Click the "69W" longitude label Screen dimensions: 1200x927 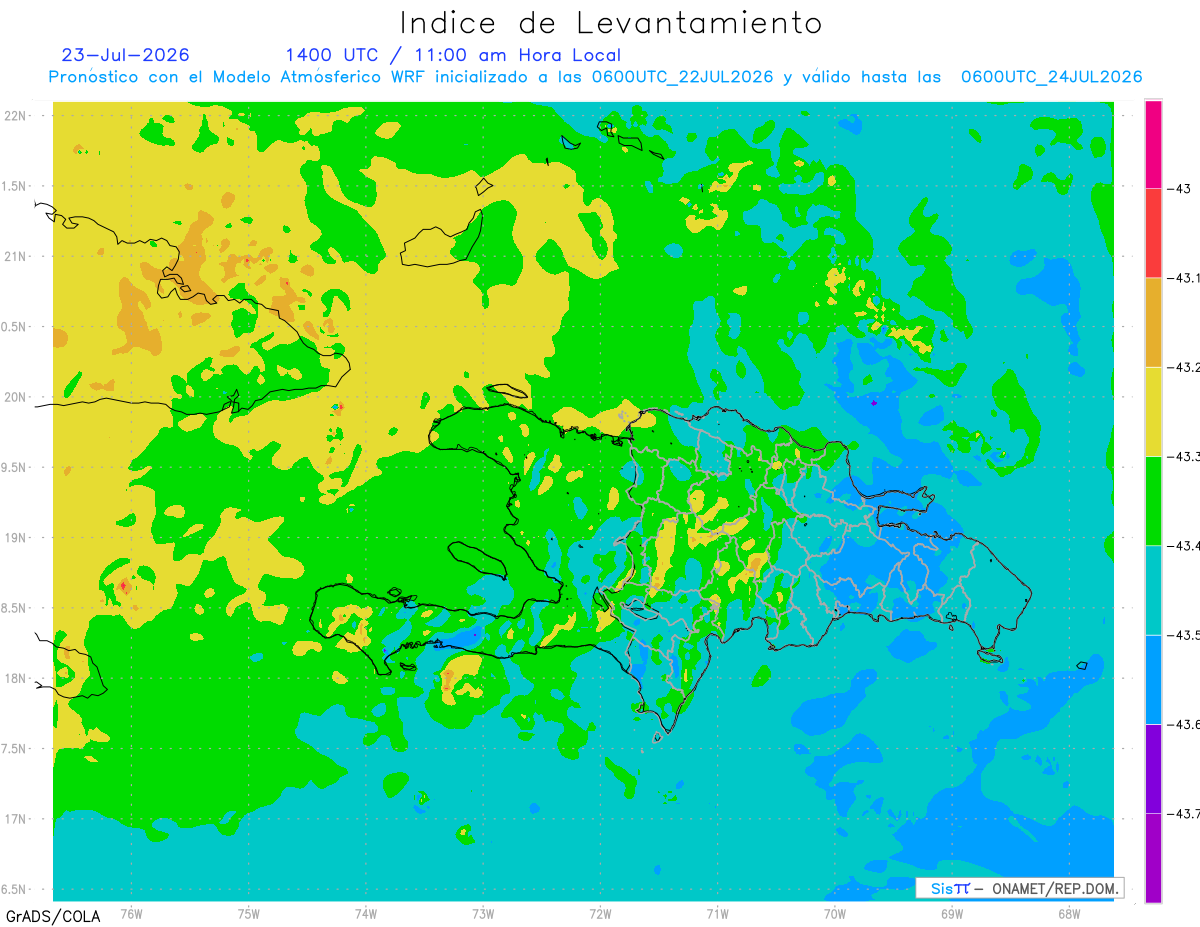[952, 913]
